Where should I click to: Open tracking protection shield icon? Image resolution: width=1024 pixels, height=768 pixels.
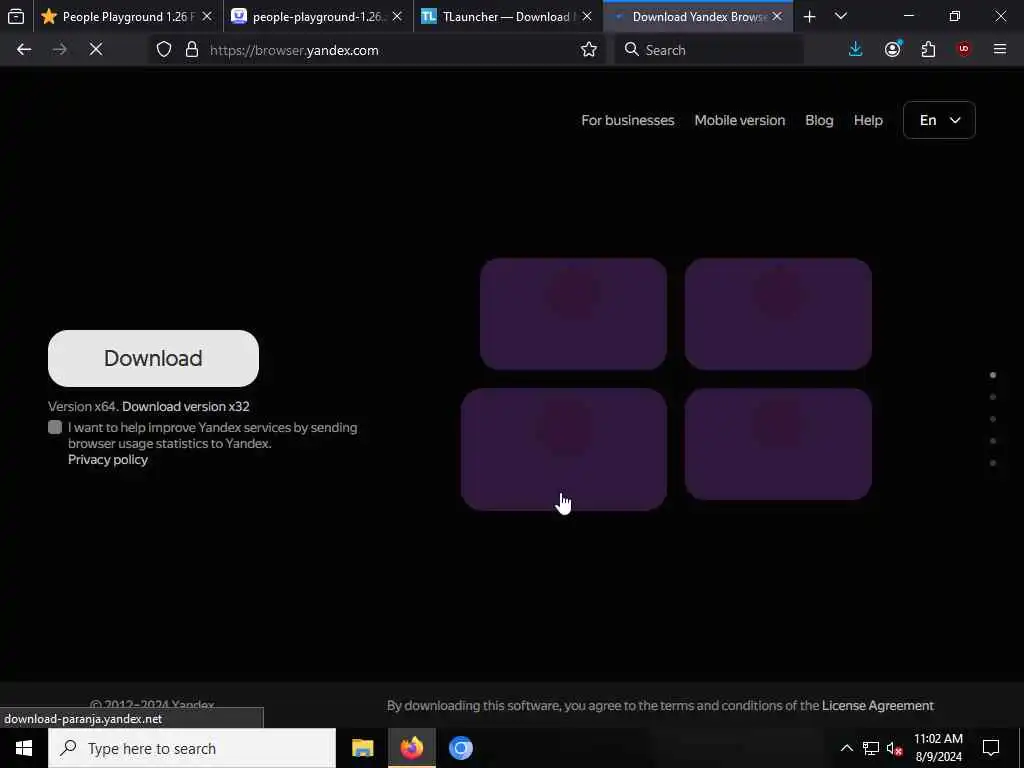point(164,50)
